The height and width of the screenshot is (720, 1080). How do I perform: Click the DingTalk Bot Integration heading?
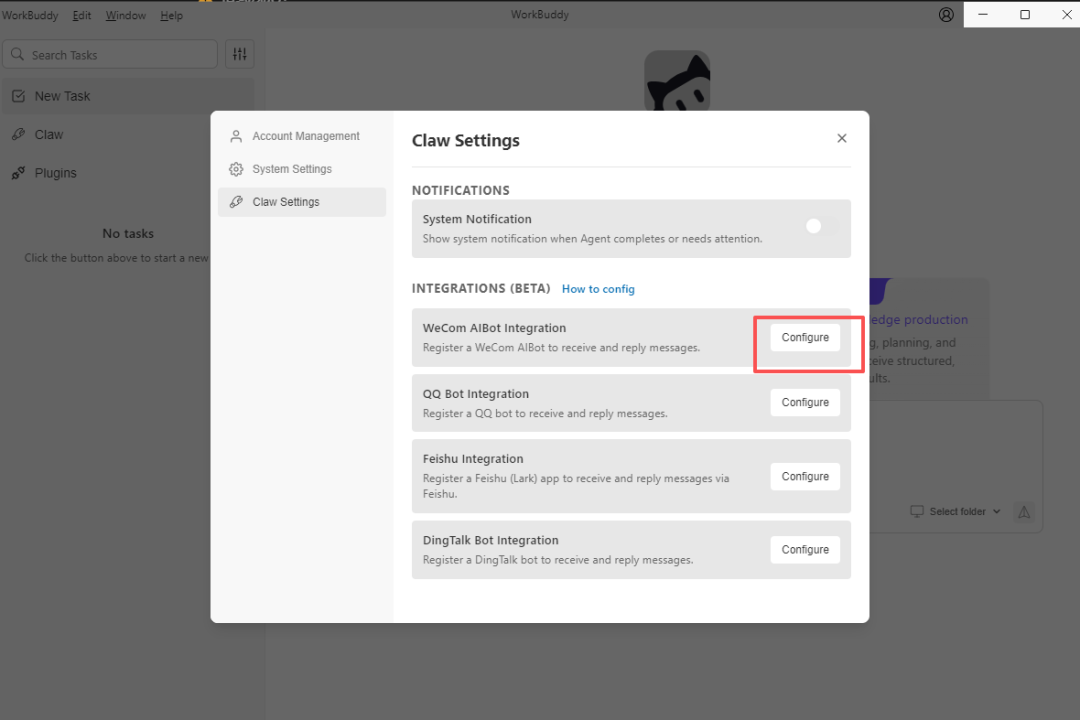point(490,540)
